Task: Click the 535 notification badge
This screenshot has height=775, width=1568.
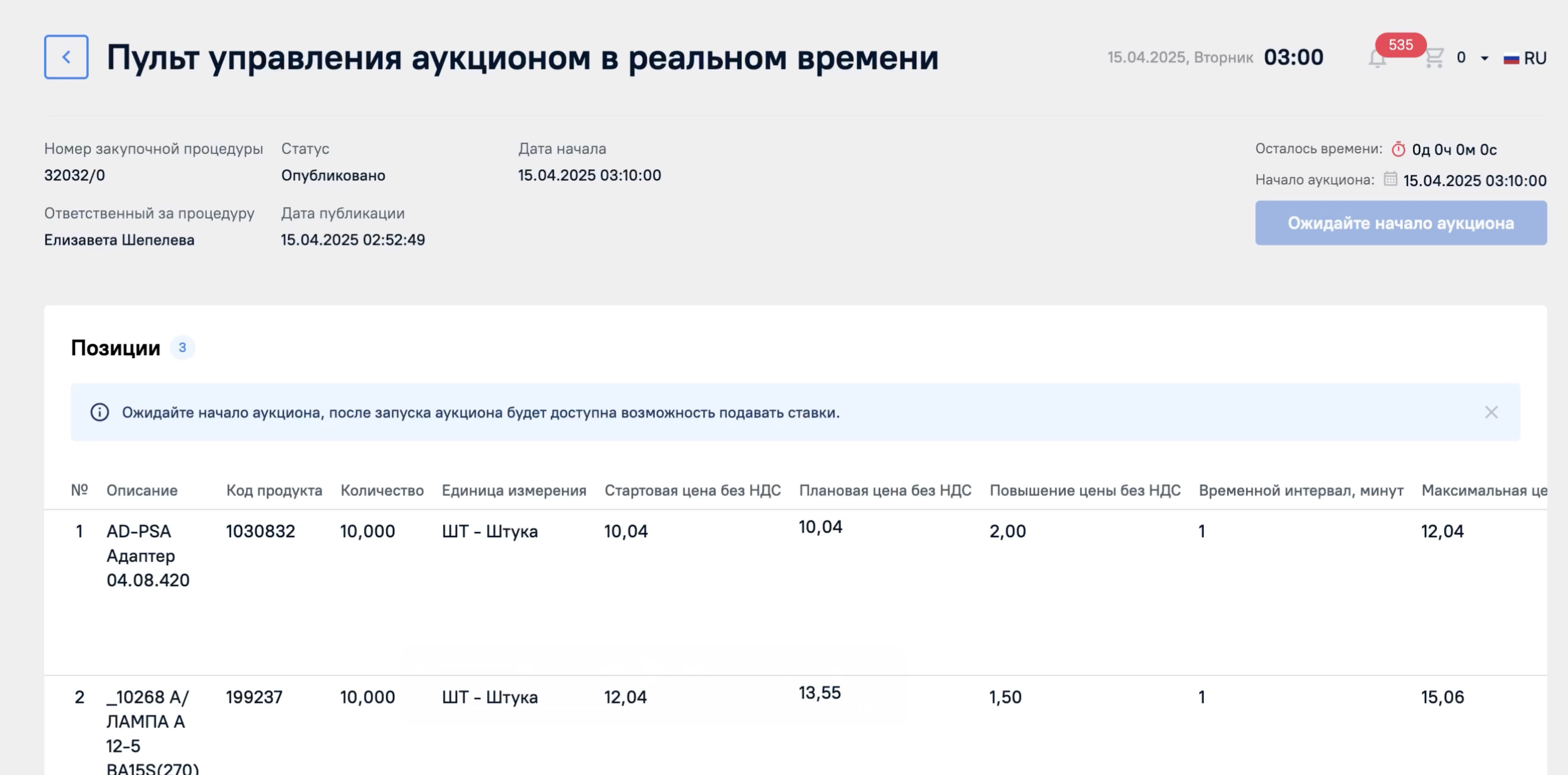Action: point(1400,44)
